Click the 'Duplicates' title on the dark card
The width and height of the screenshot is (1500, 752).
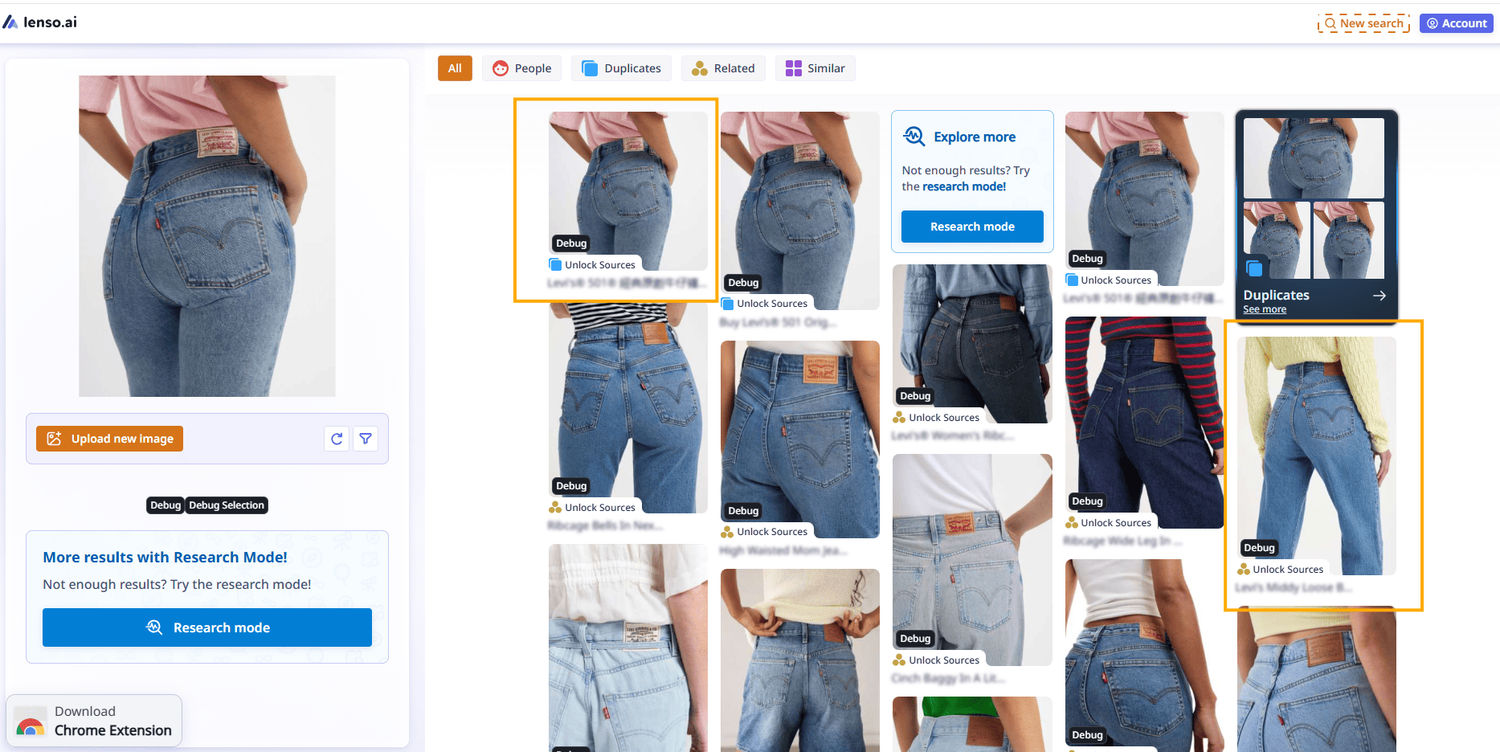pyautogui.click(x=1276, y=295)
